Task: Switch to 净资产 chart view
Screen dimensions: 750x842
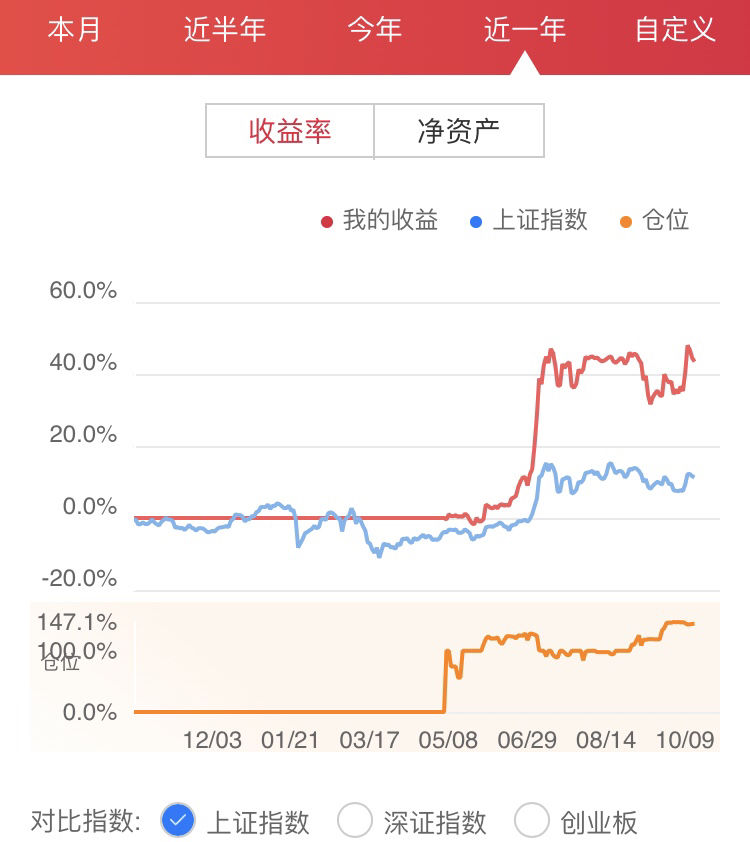Action: click(459, 131)
